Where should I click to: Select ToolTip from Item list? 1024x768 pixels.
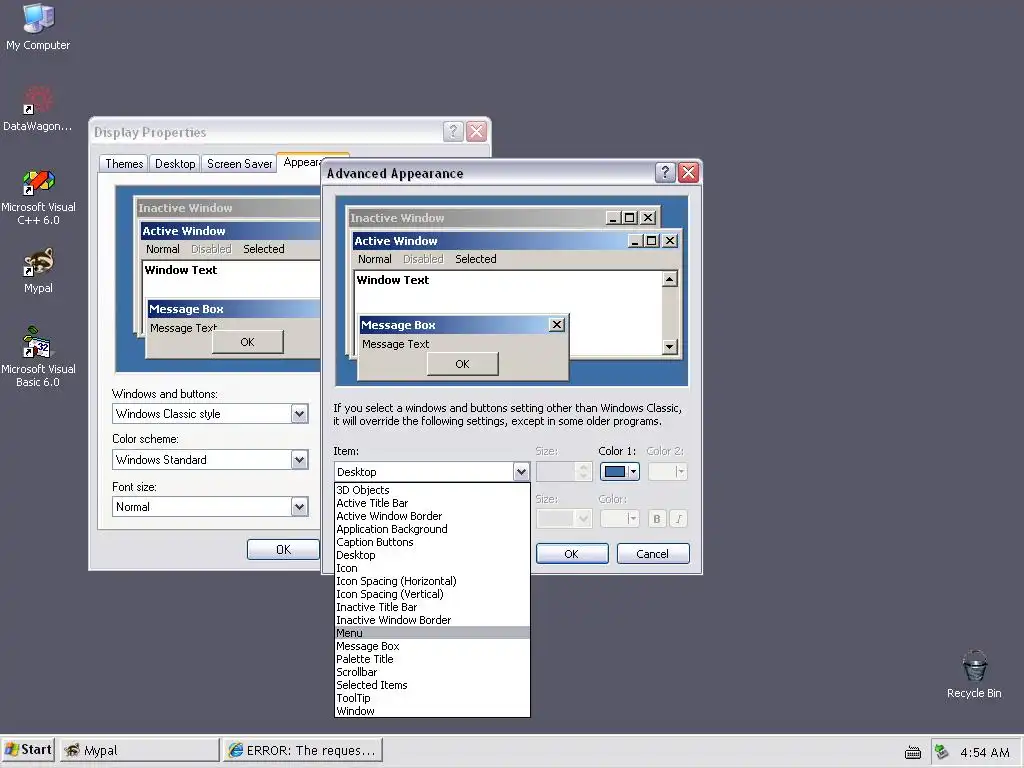coord(432,698)
